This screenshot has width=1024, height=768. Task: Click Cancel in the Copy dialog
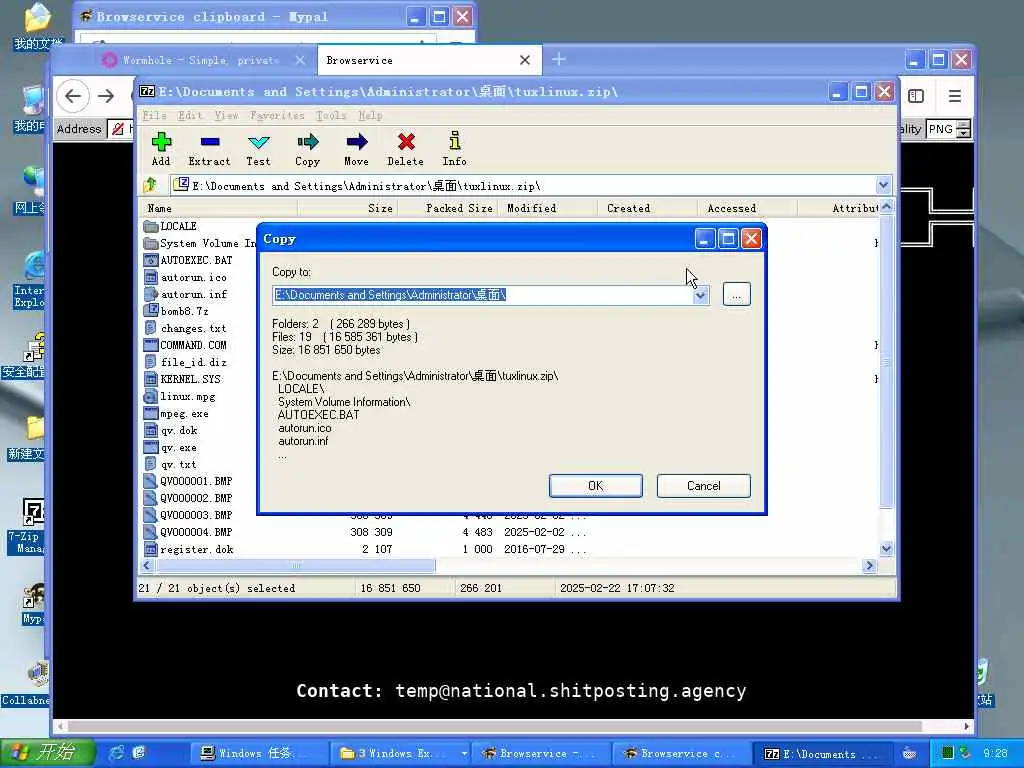pyautogui.click(x=703, y=486)
